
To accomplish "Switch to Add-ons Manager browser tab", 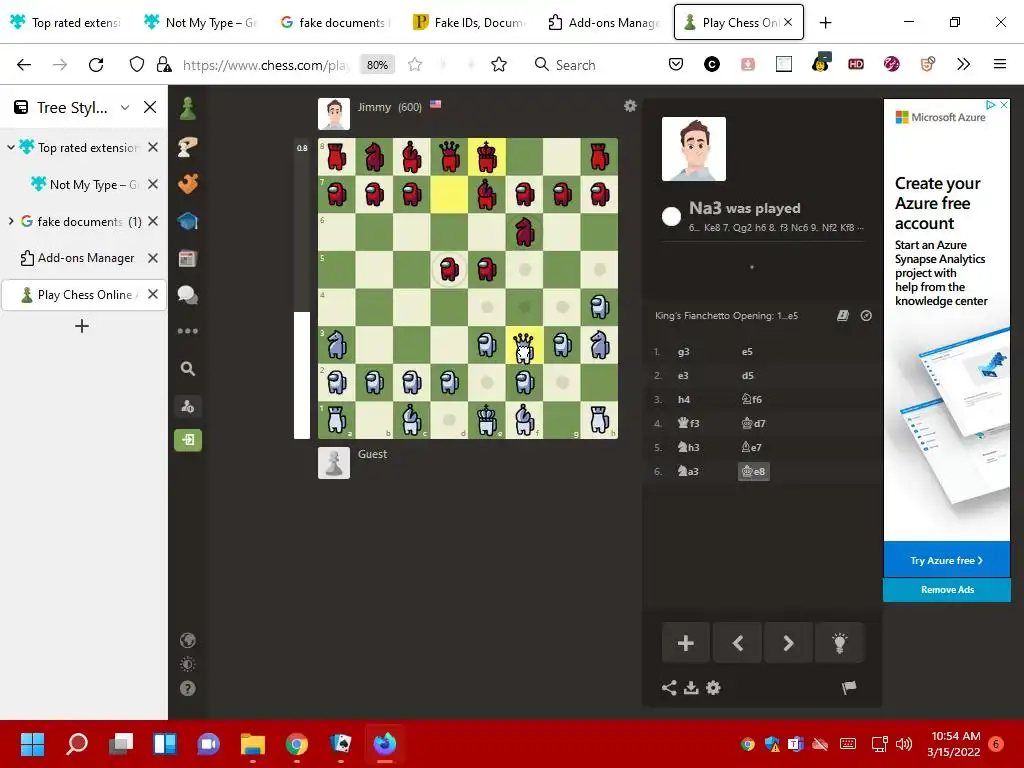I will (604, 23).
